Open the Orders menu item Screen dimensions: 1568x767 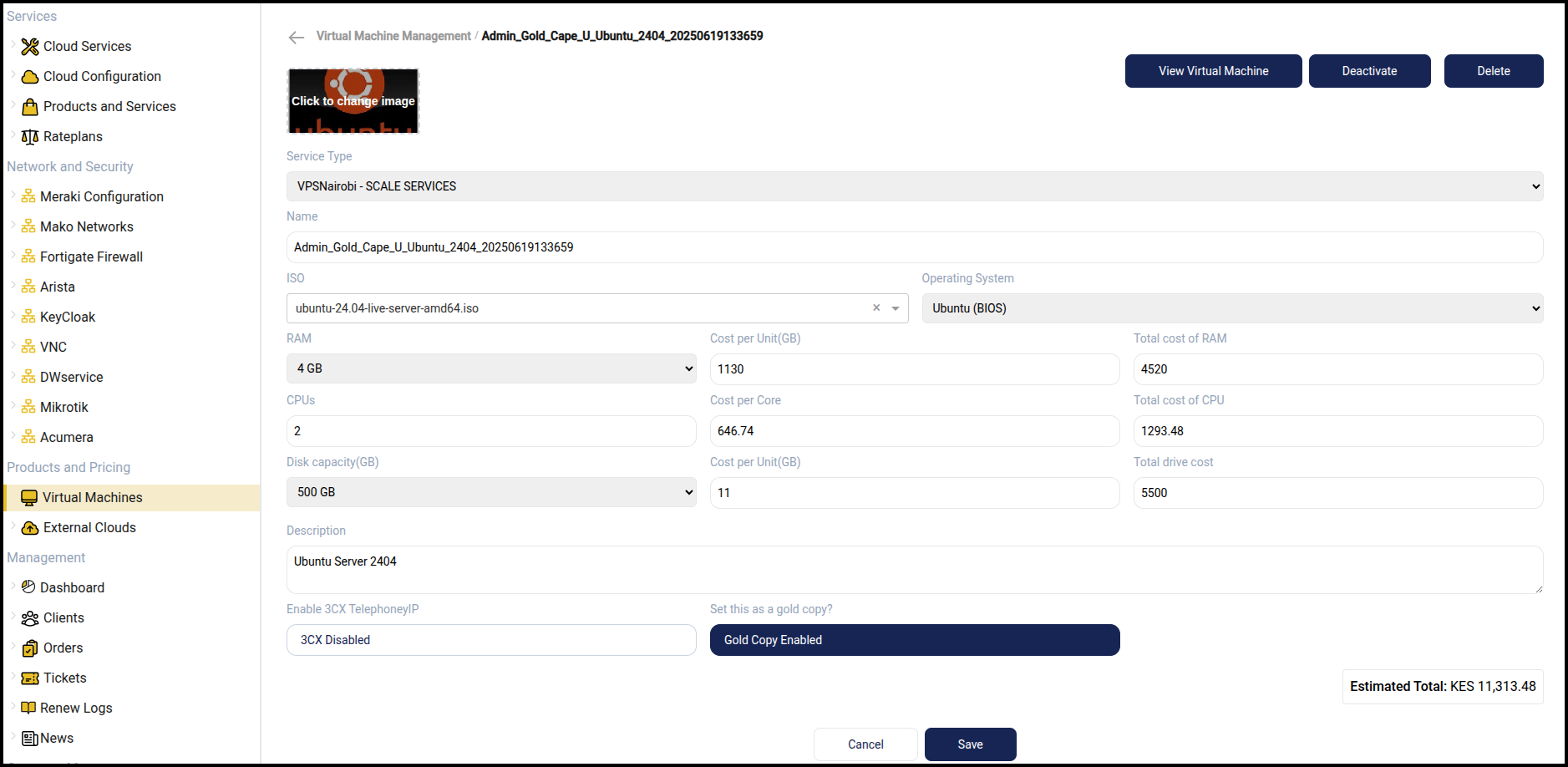[x=63, y=648]
